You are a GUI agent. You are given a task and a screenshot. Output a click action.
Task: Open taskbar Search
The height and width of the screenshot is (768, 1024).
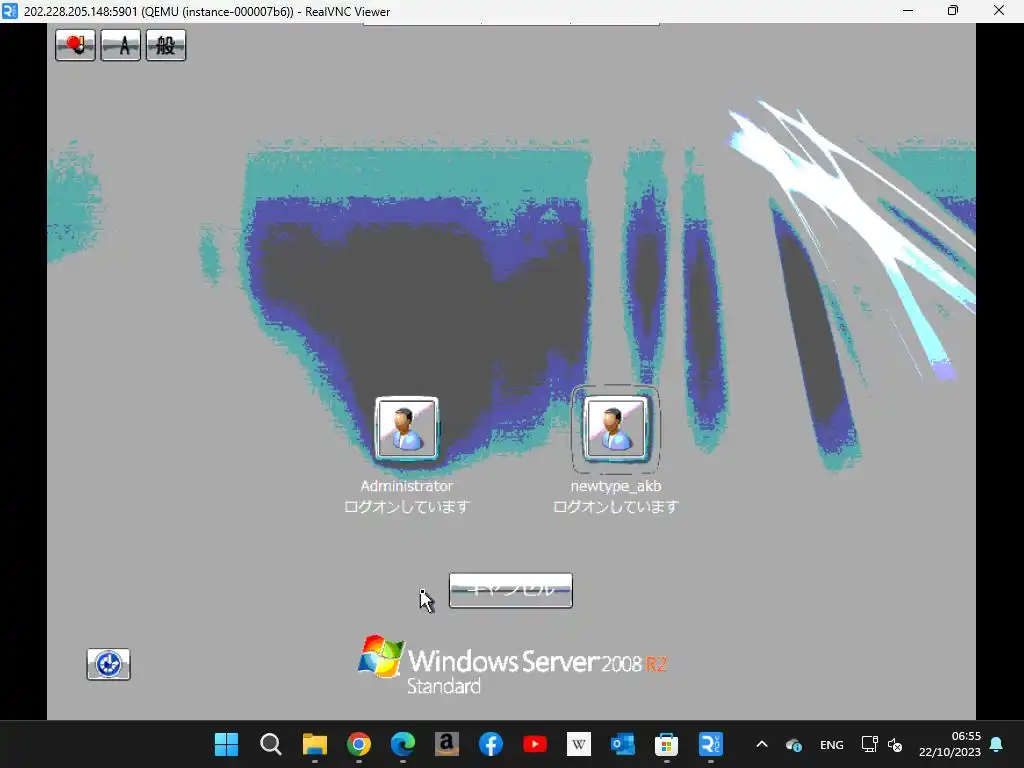click(270, 744)
